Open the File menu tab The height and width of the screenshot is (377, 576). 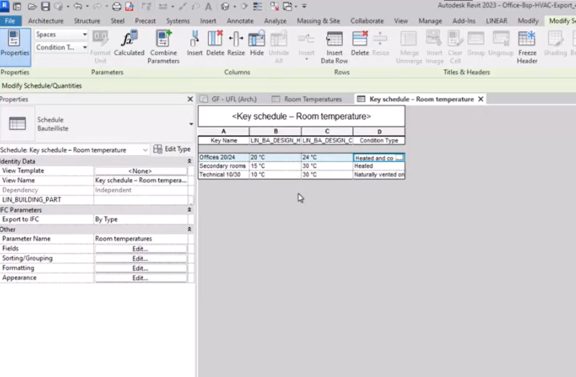(x=10, y=21)
